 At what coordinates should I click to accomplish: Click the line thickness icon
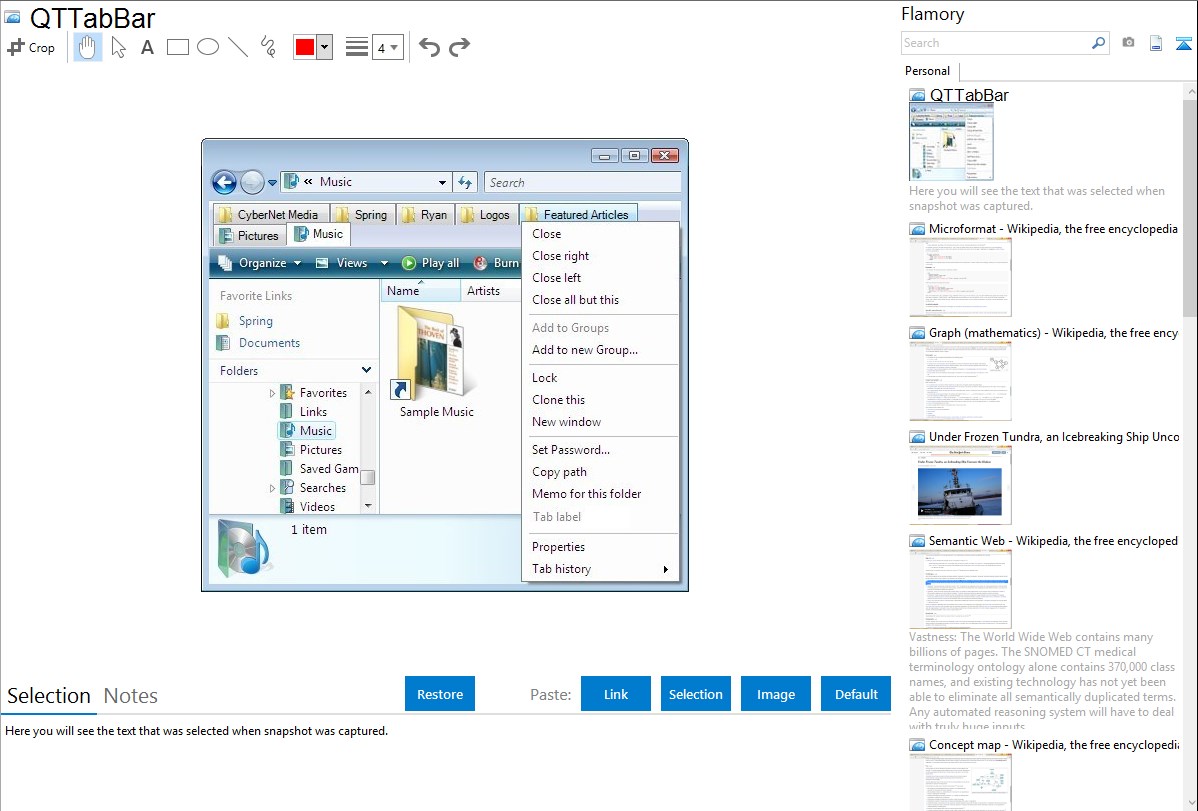coord(357,47)
